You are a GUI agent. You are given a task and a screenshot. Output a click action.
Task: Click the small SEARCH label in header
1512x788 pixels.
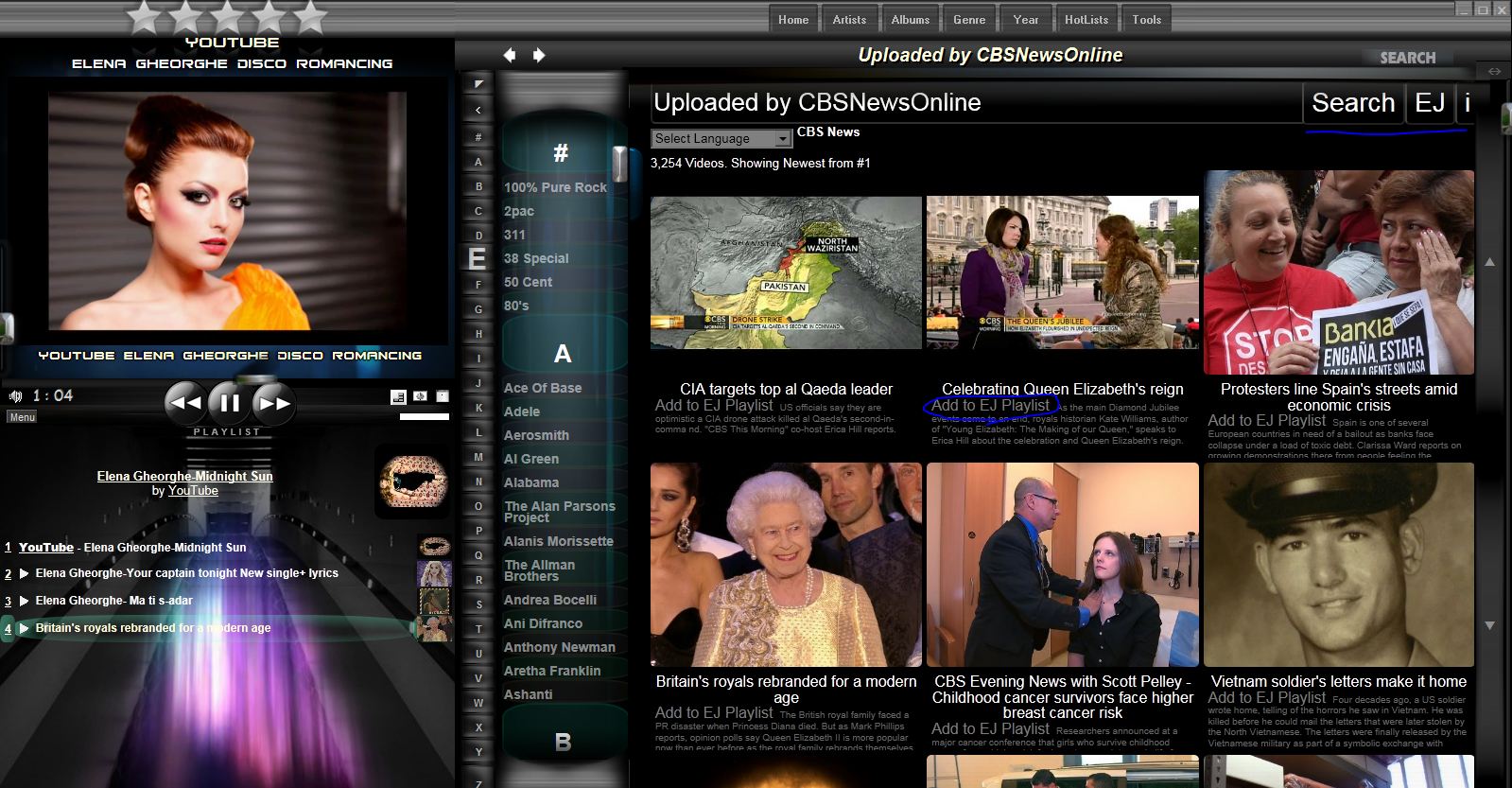coord(1407,58)
